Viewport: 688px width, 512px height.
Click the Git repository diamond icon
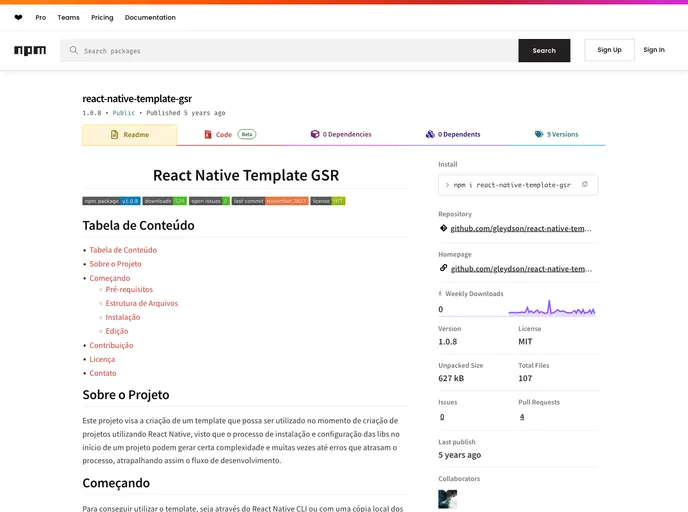(443, 228)
